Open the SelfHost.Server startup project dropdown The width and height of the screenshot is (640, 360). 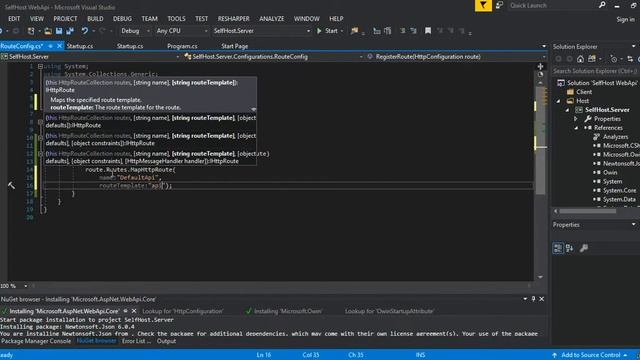(308, 31)
